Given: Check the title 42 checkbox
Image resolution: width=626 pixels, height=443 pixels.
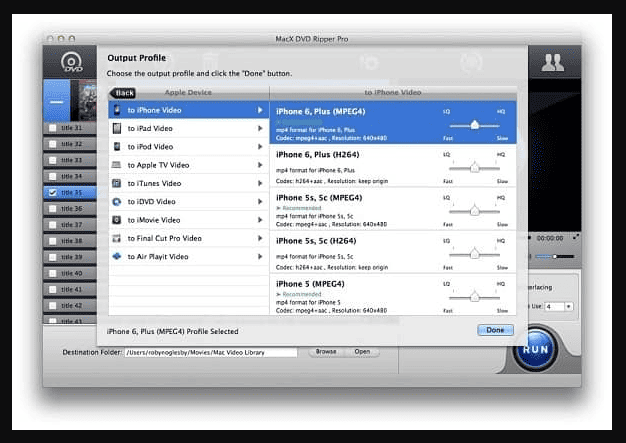Looking at the screenshot, I should pos(52,306).
